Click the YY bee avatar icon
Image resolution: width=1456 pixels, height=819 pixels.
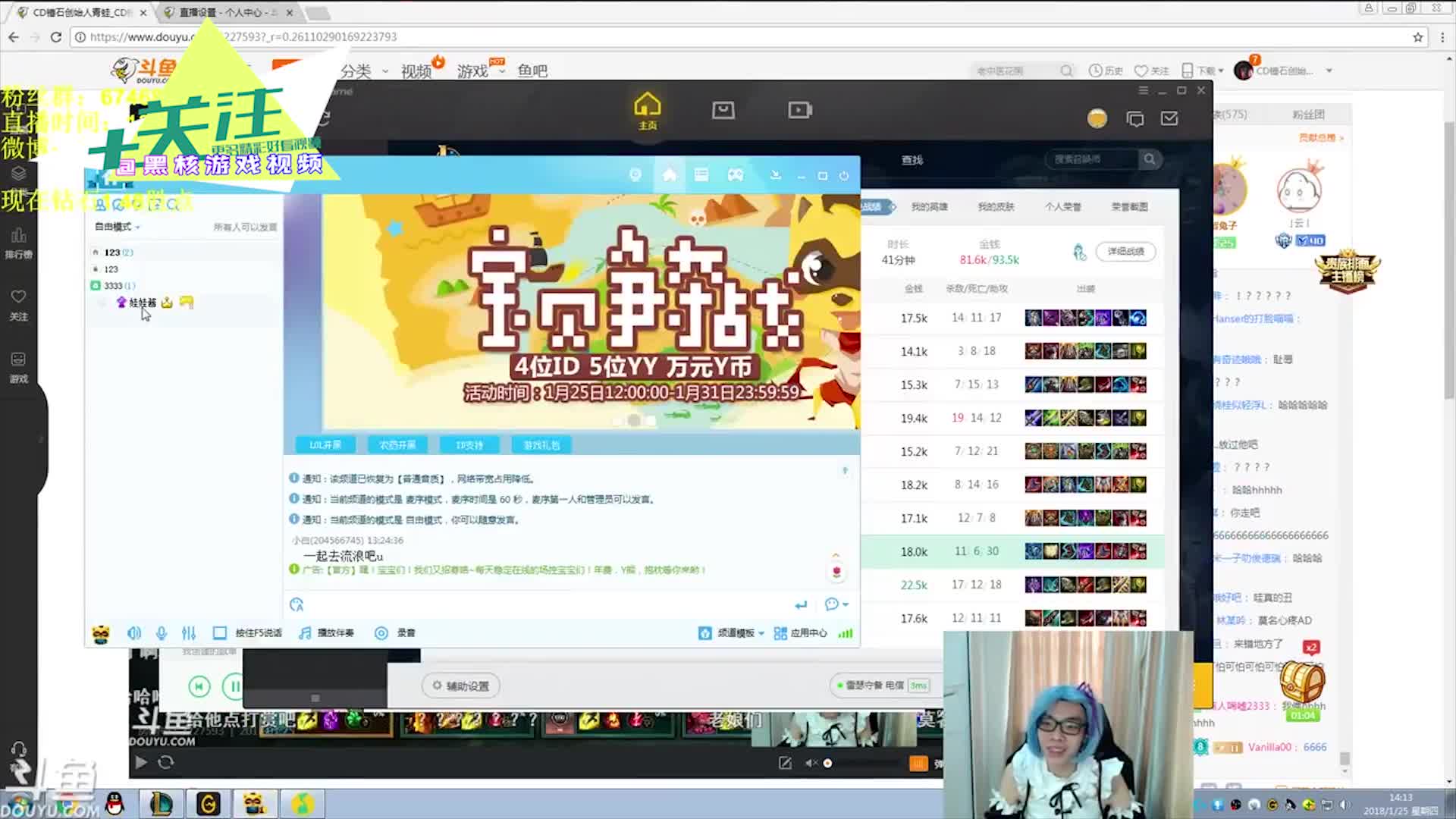pos(101,634)
